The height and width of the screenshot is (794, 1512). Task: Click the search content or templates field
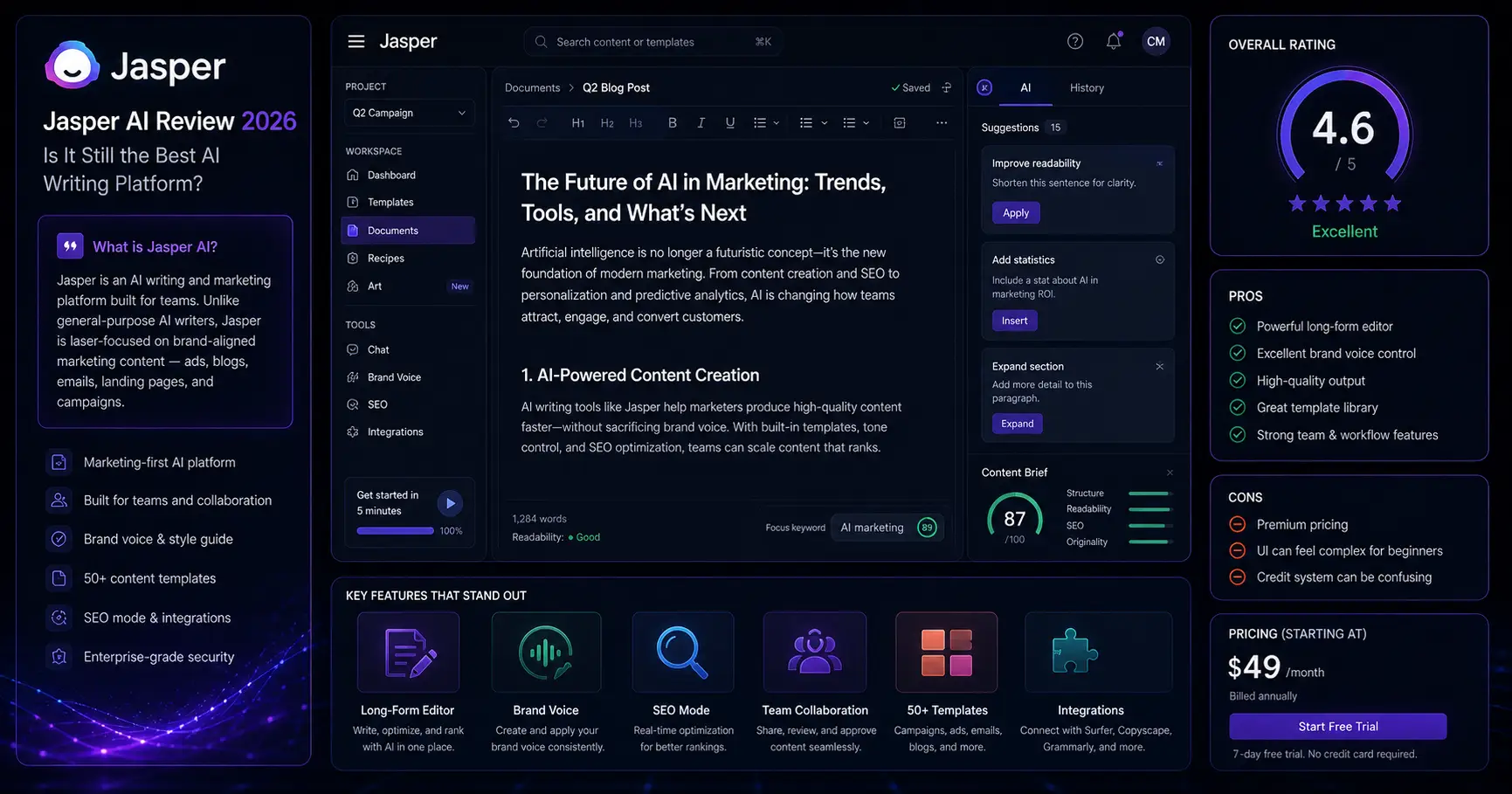[652, 42]
